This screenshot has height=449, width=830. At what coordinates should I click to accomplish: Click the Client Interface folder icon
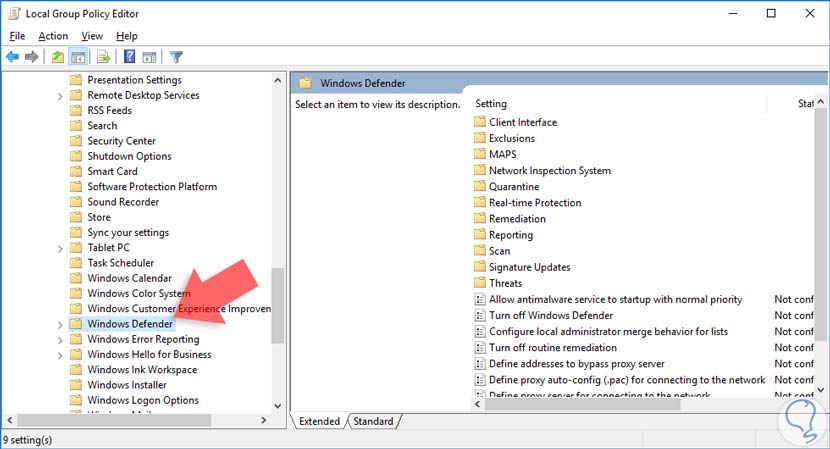pos(480,122)
